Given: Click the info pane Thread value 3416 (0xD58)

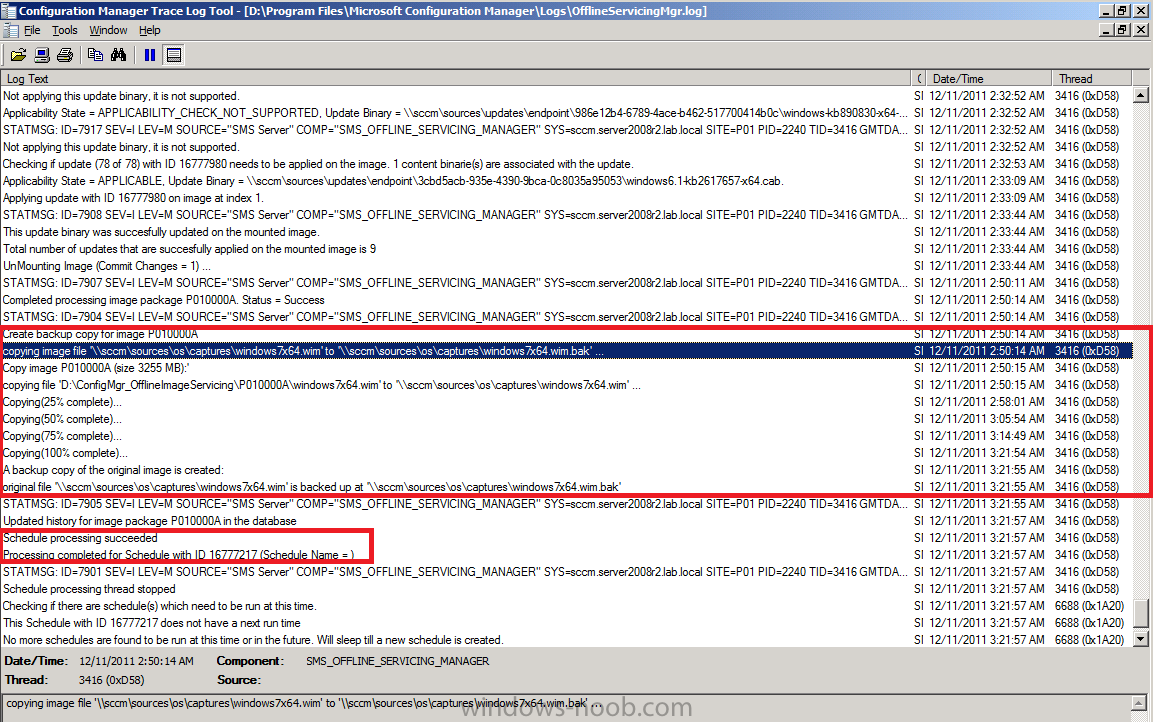Looking at the screenshot, I should [111, 680].
